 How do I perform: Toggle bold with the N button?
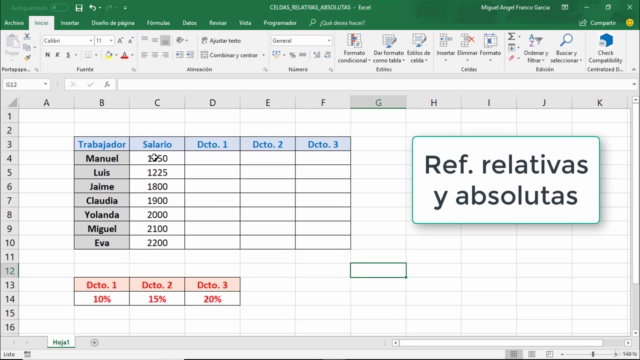47,55
